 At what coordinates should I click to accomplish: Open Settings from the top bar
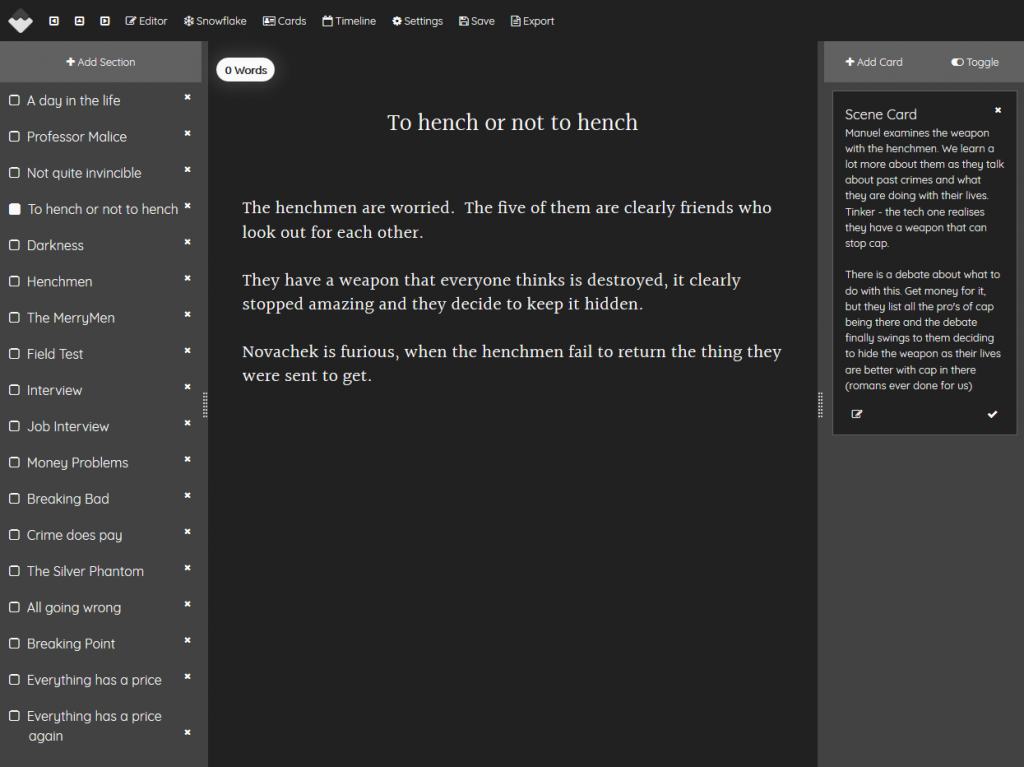(417, 21)
